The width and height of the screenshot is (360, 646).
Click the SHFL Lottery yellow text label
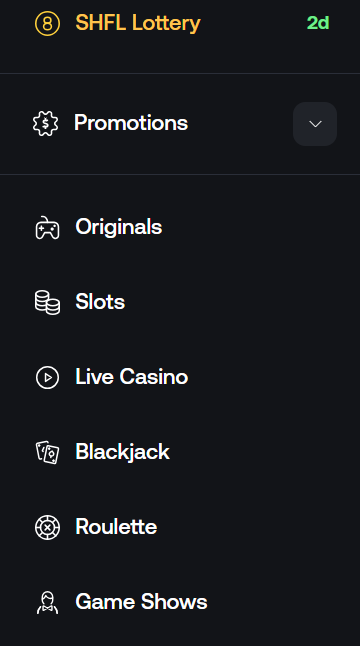pos(138,23)
